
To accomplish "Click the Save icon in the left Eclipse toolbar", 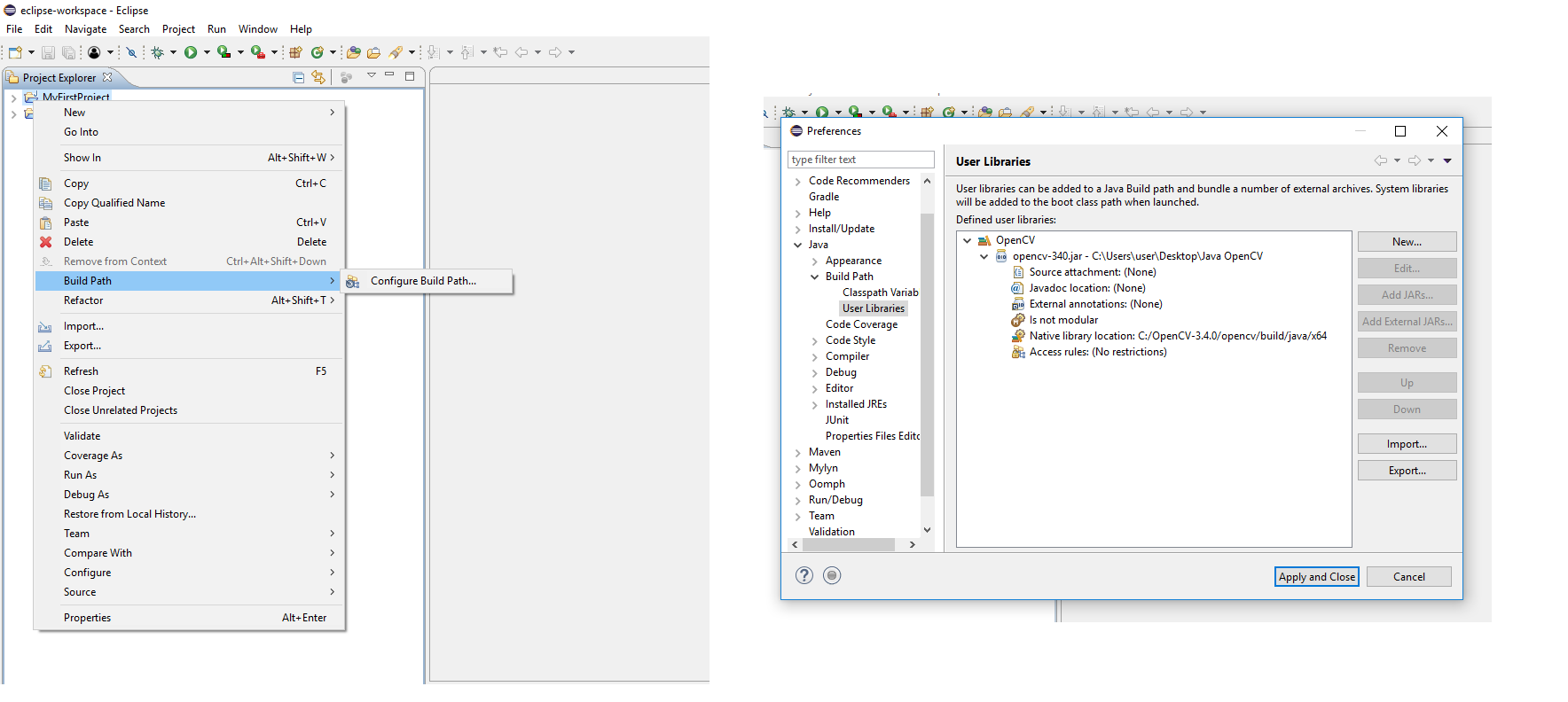I will (48, 52).
